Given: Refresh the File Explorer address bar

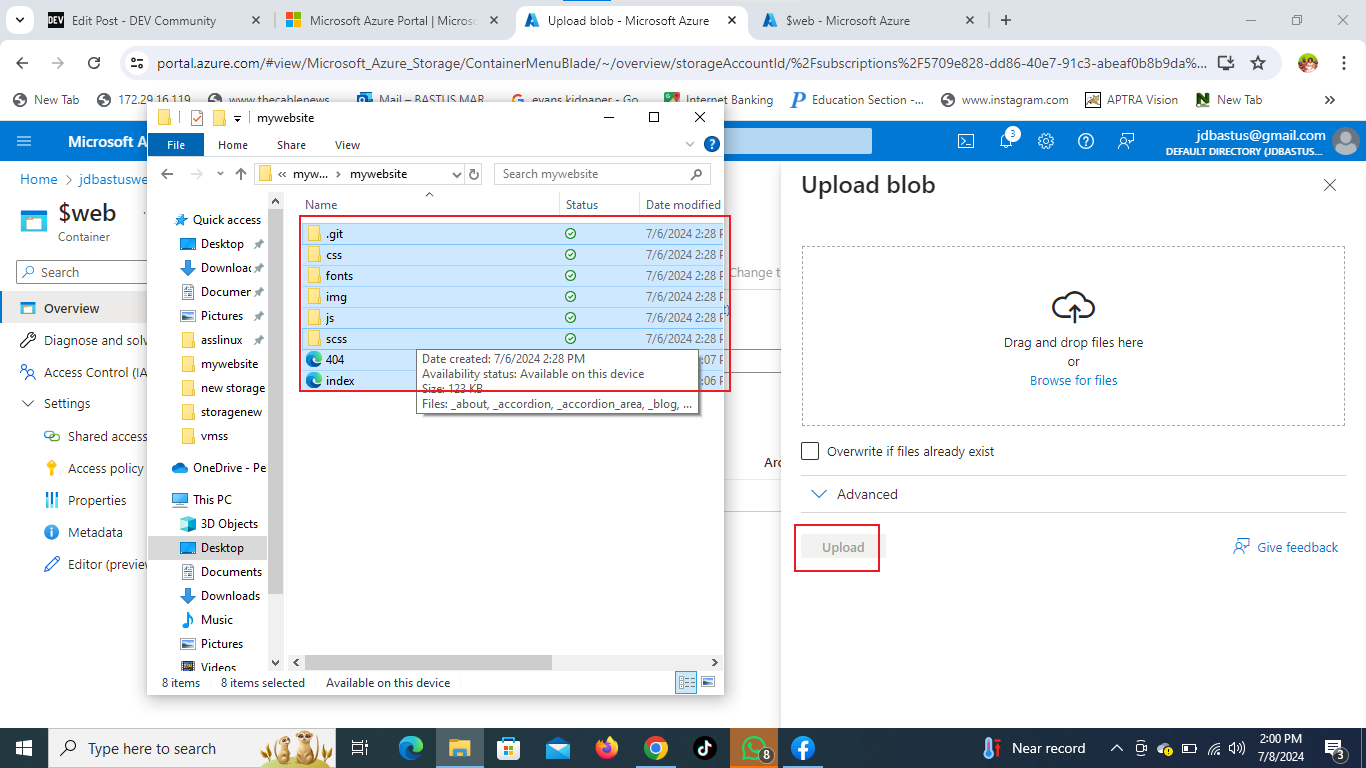Looking at the screenshot, I should click(x=474, y=174).
